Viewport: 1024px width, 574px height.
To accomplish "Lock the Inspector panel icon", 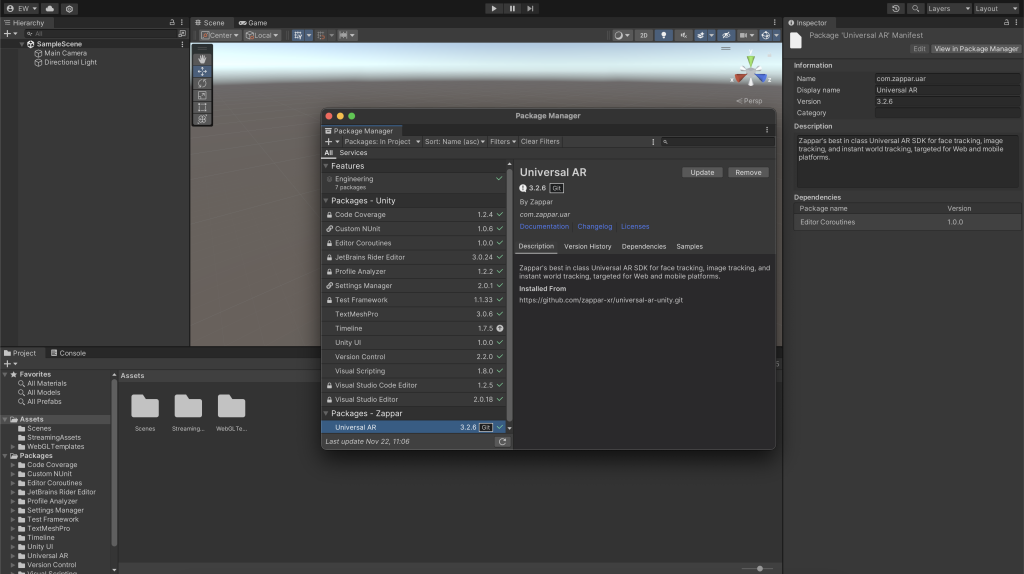I will click(x=1006, y=23).
